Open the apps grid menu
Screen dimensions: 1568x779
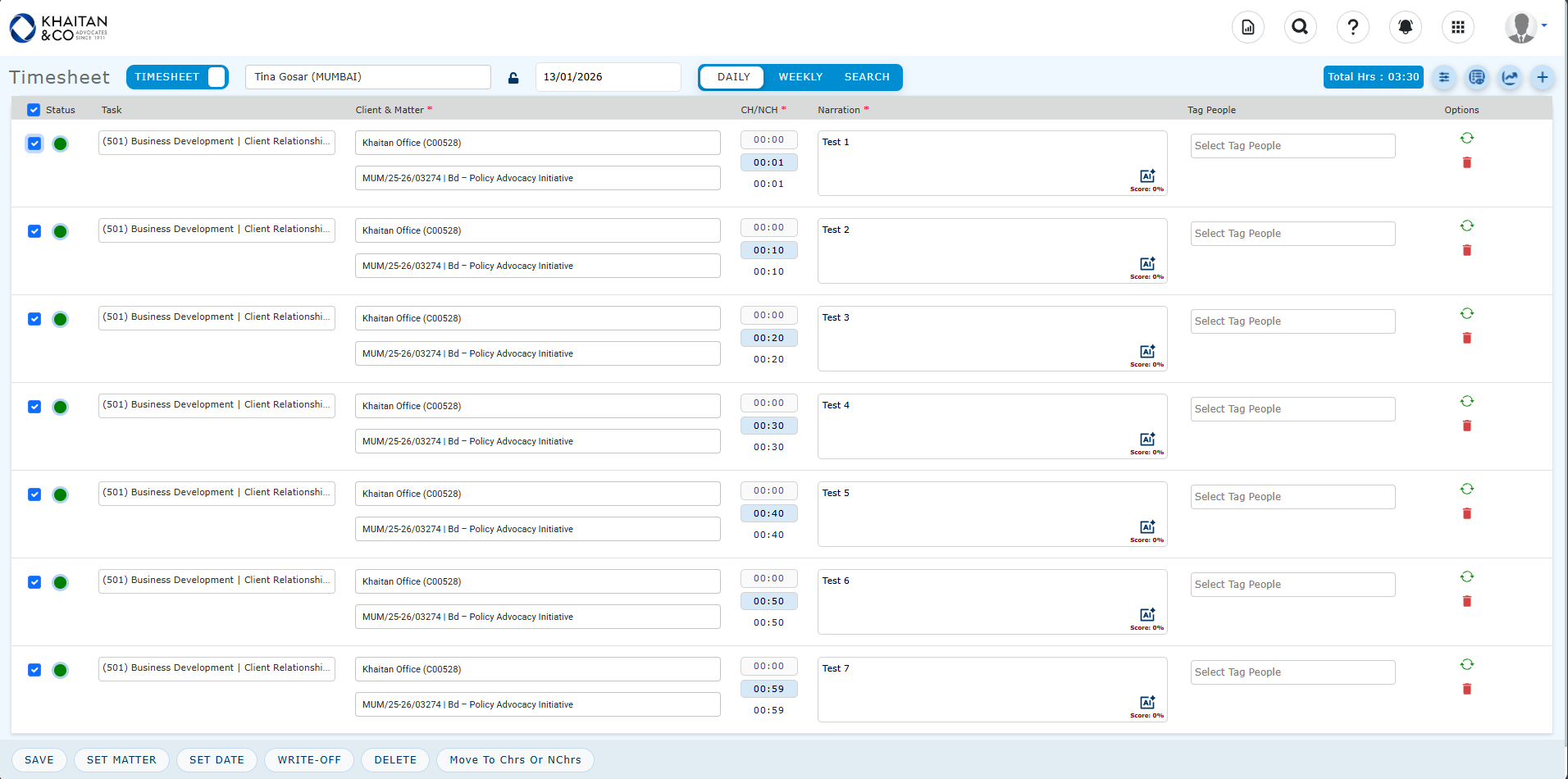point(1457,27)
